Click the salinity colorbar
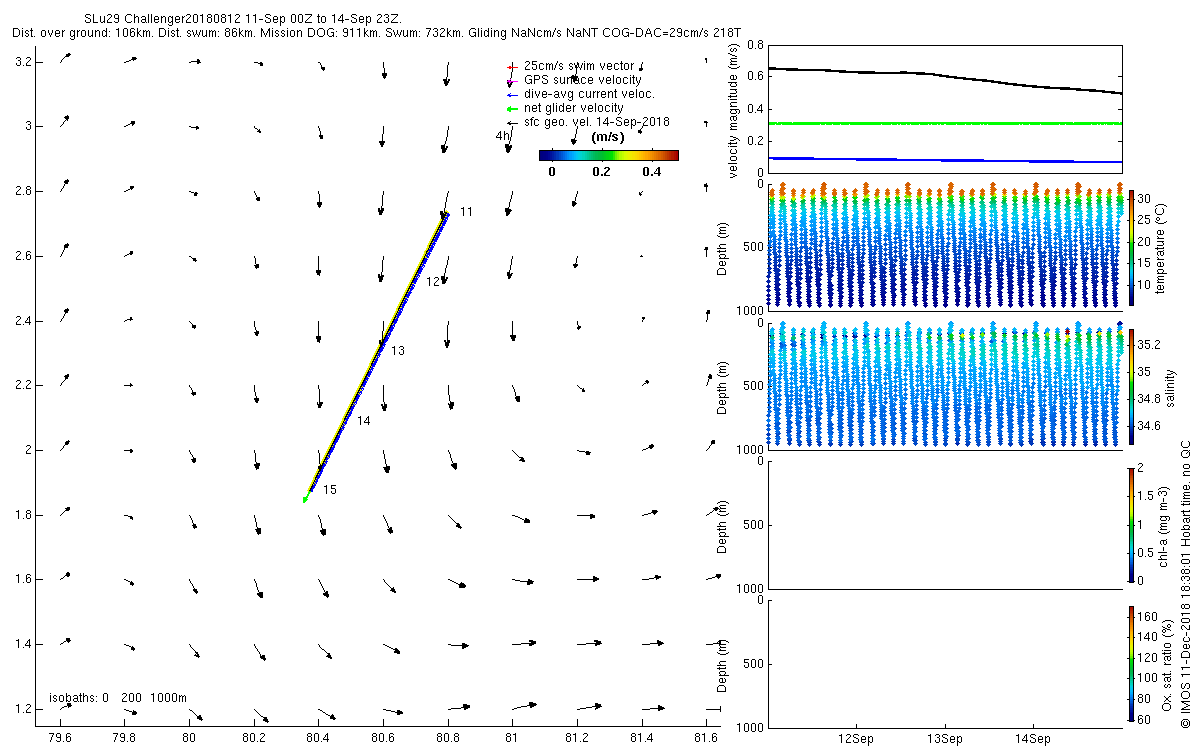The width and height of the screenshot is (1200, 750). [x=1132, y=383]
